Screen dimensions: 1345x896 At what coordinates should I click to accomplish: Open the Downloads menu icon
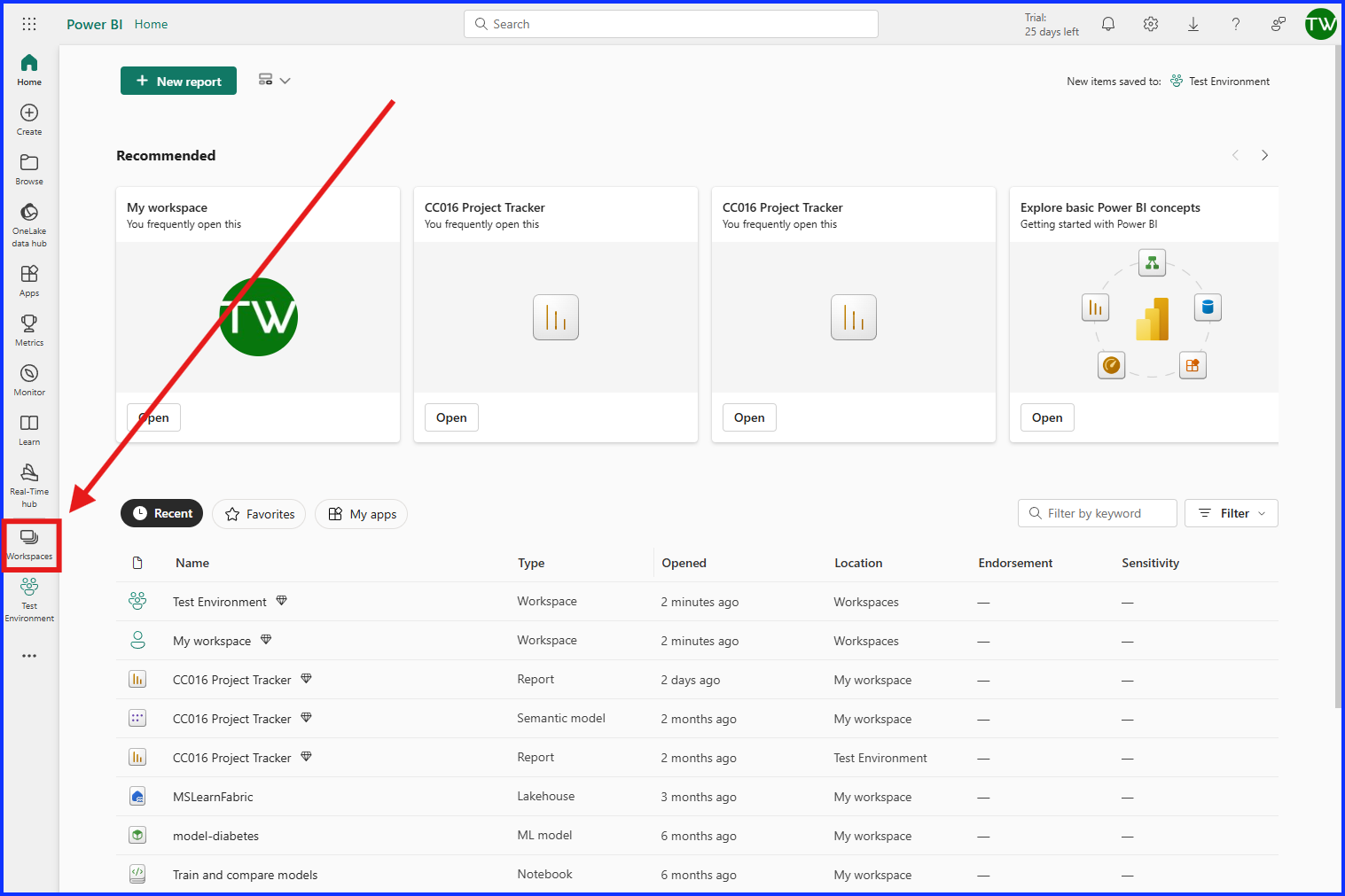click(x=1193, y=24)
